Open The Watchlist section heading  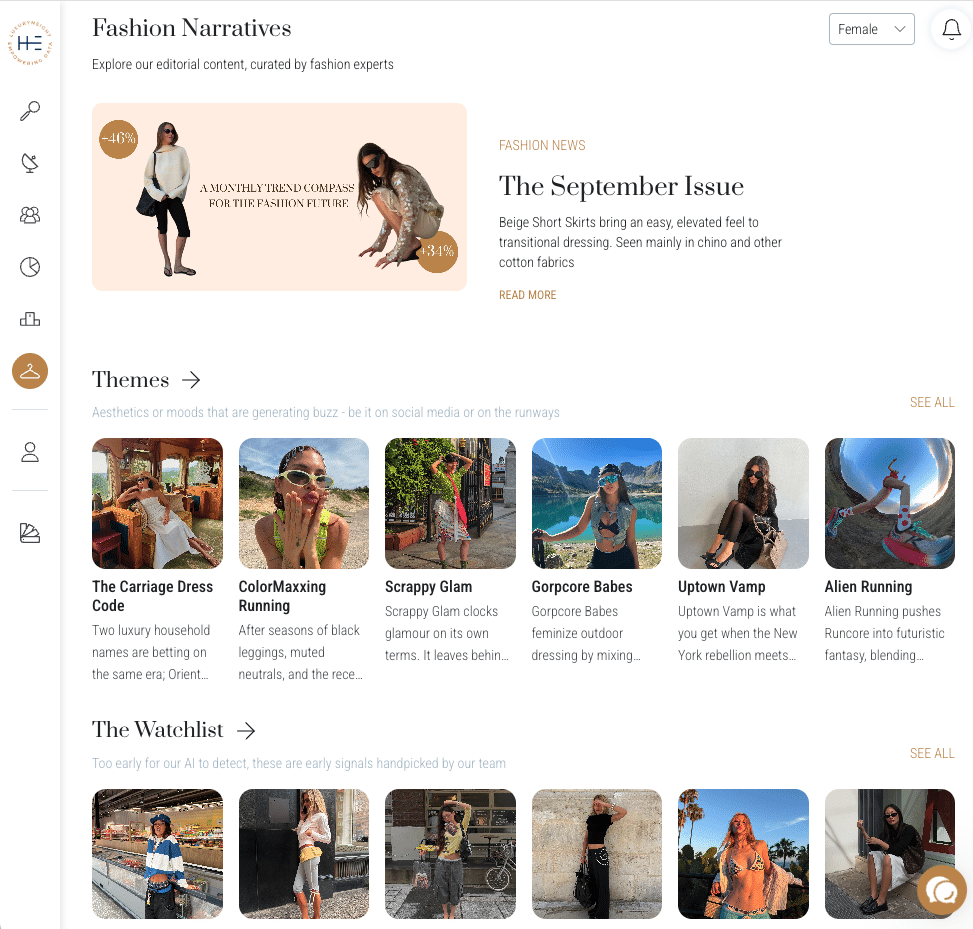tap(158, 730)
